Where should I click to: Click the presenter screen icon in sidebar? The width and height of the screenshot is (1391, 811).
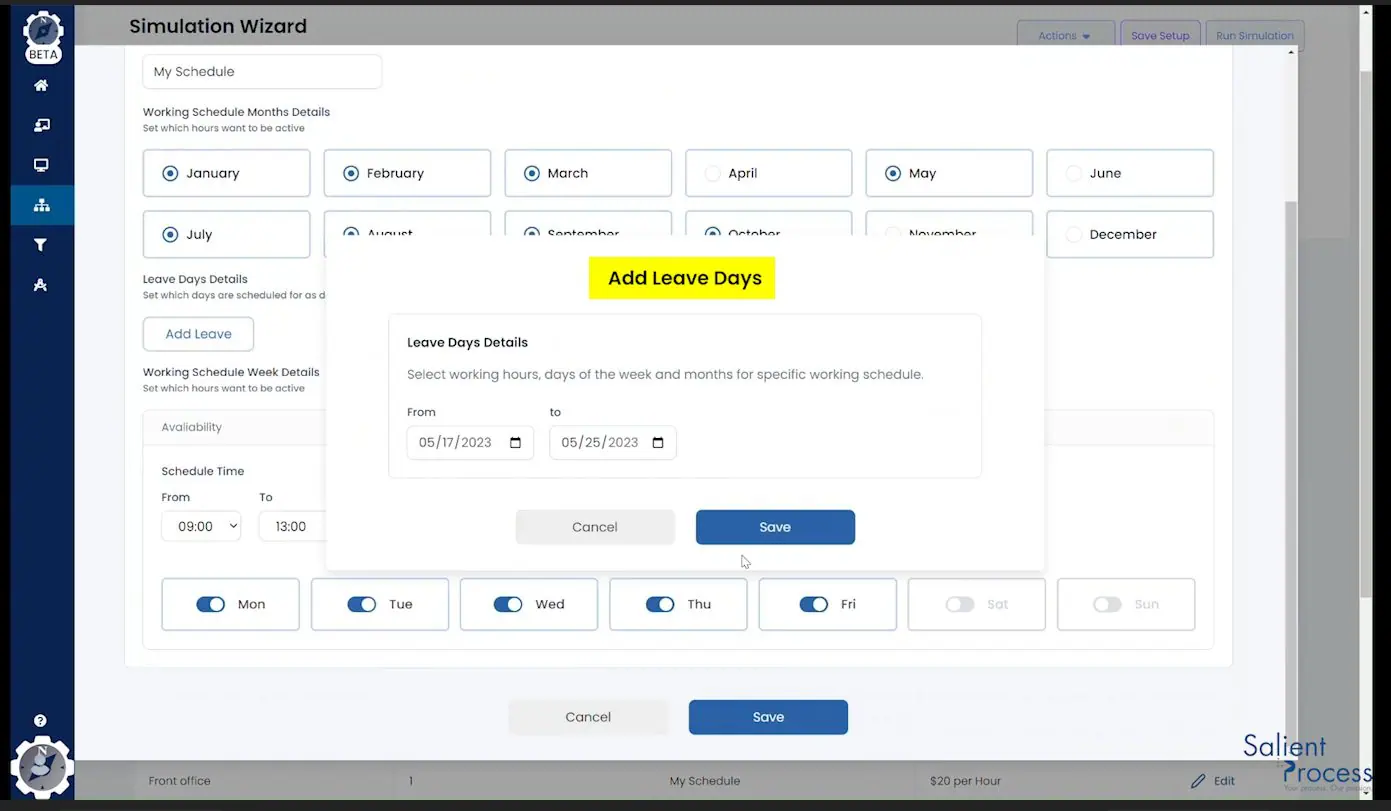coord(41,125)
